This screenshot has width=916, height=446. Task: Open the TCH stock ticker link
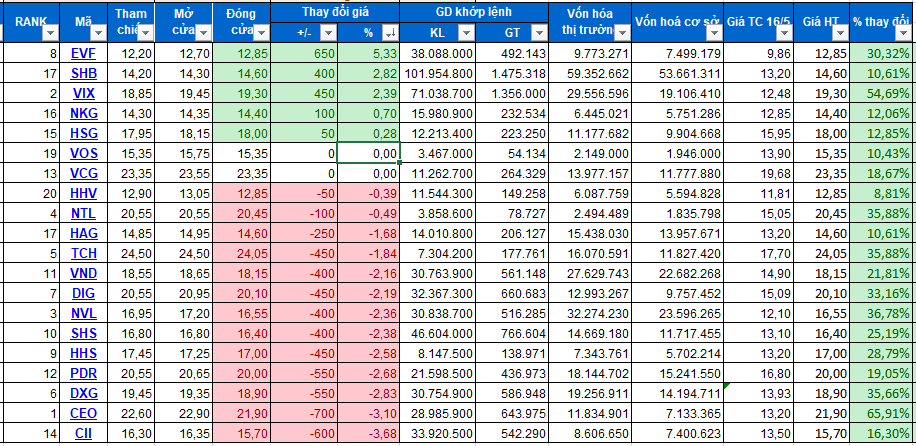pos(84,253)
